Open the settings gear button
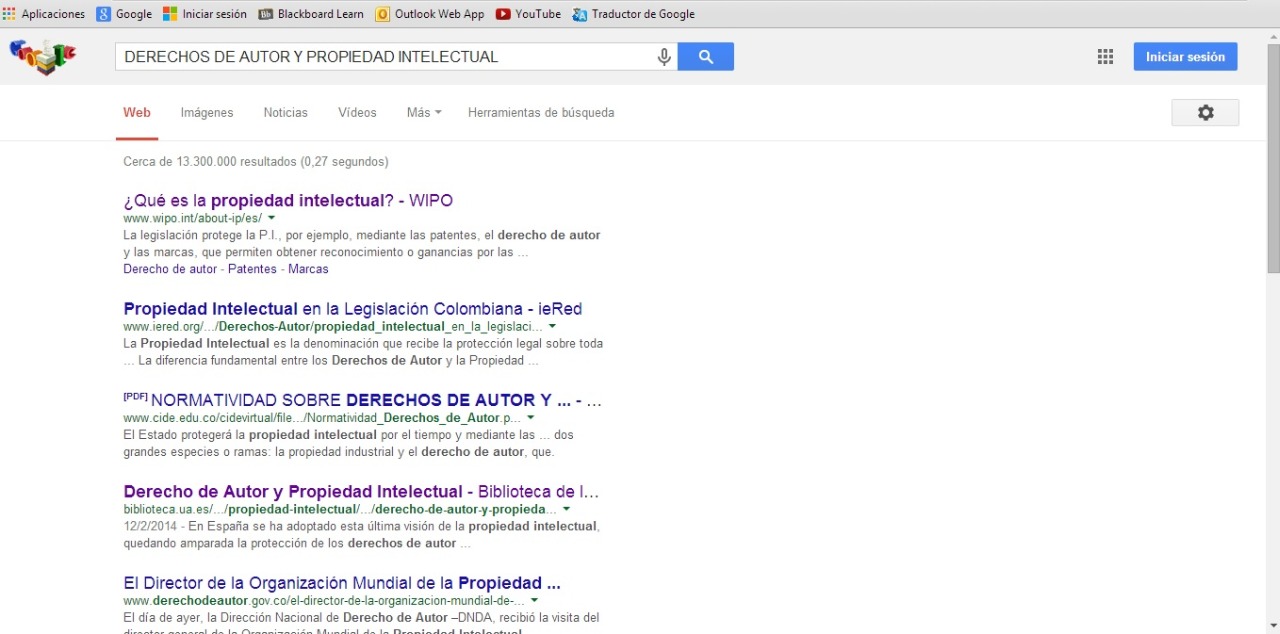Screen dimensions: 1280x634 1205,113
